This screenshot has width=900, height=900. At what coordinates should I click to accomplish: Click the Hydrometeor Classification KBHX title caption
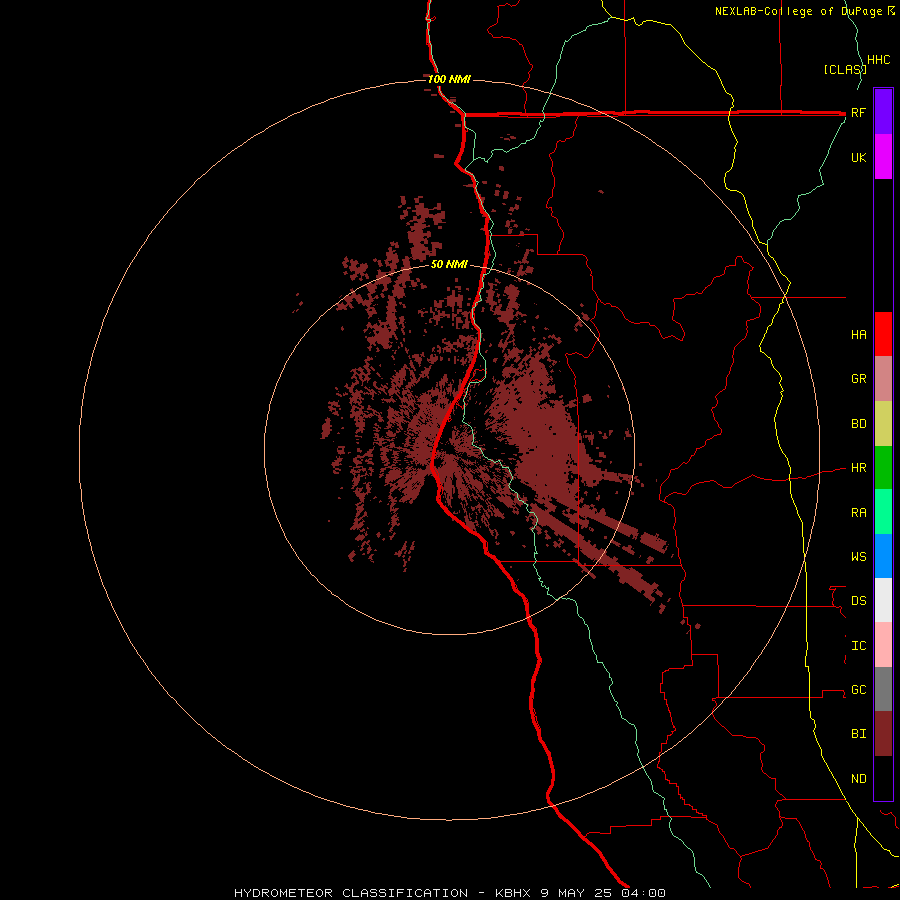(450, 893)
